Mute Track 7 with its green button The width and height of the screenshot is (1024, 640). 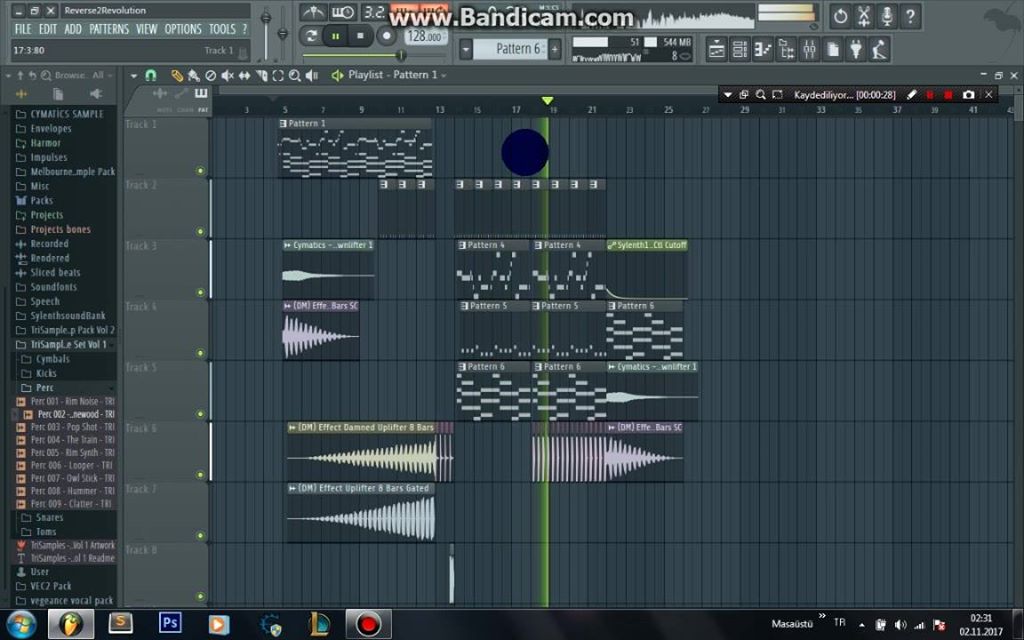click(x=200, y=536)
